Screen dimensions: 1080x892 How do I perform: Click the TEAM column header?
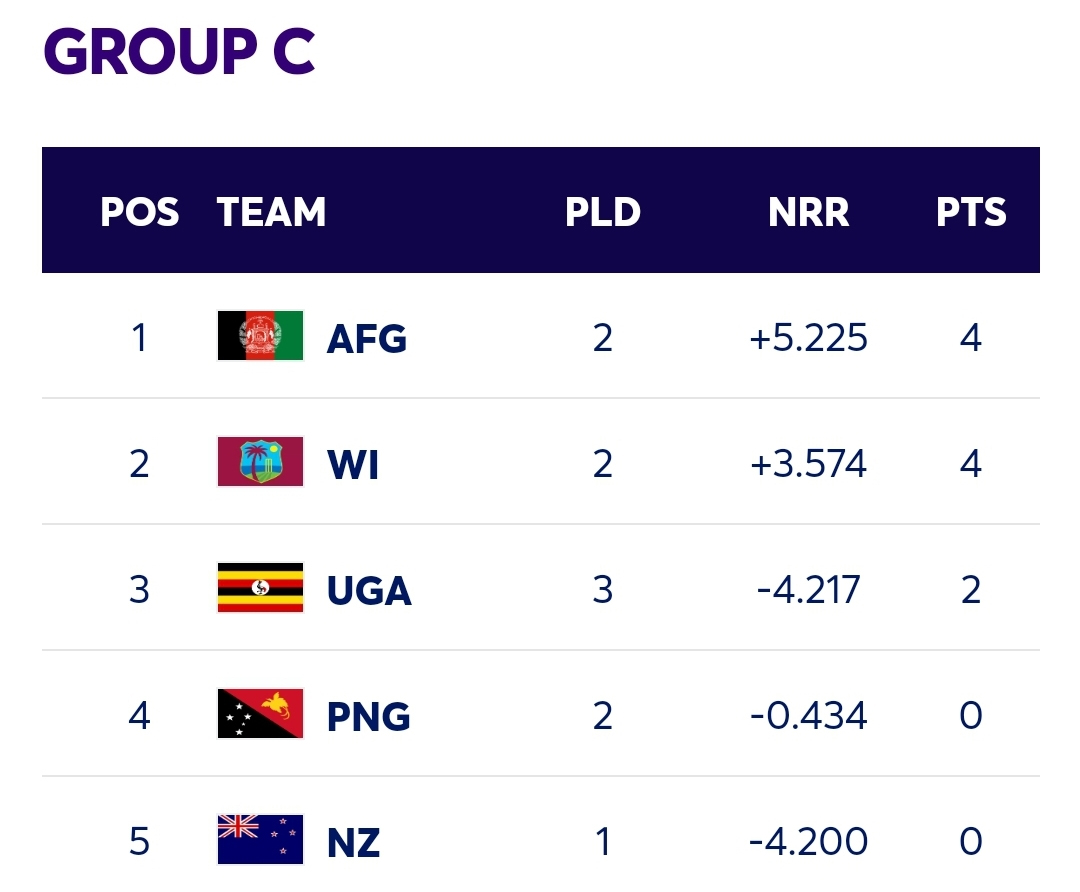tap(271, 211)
